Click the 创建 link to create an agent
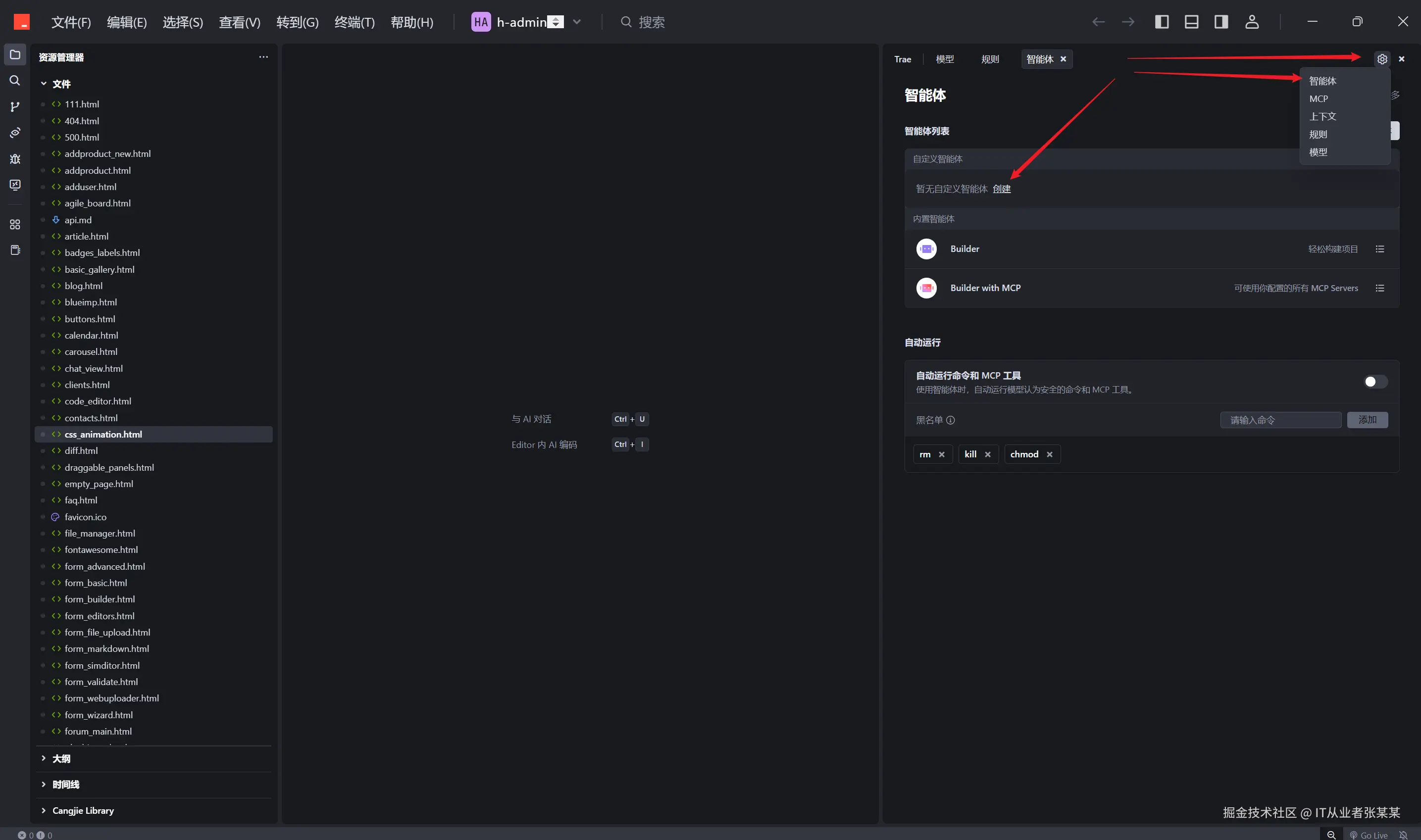The height and width of the screenshot is (840, 1421). (1002, 189)
